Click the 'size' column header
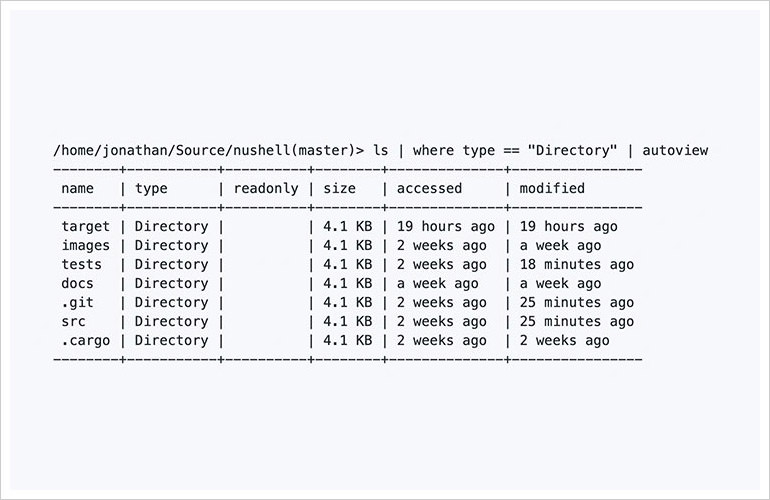Image resolution: width=770 pixels, height=500 pixels. click(339, 188)
